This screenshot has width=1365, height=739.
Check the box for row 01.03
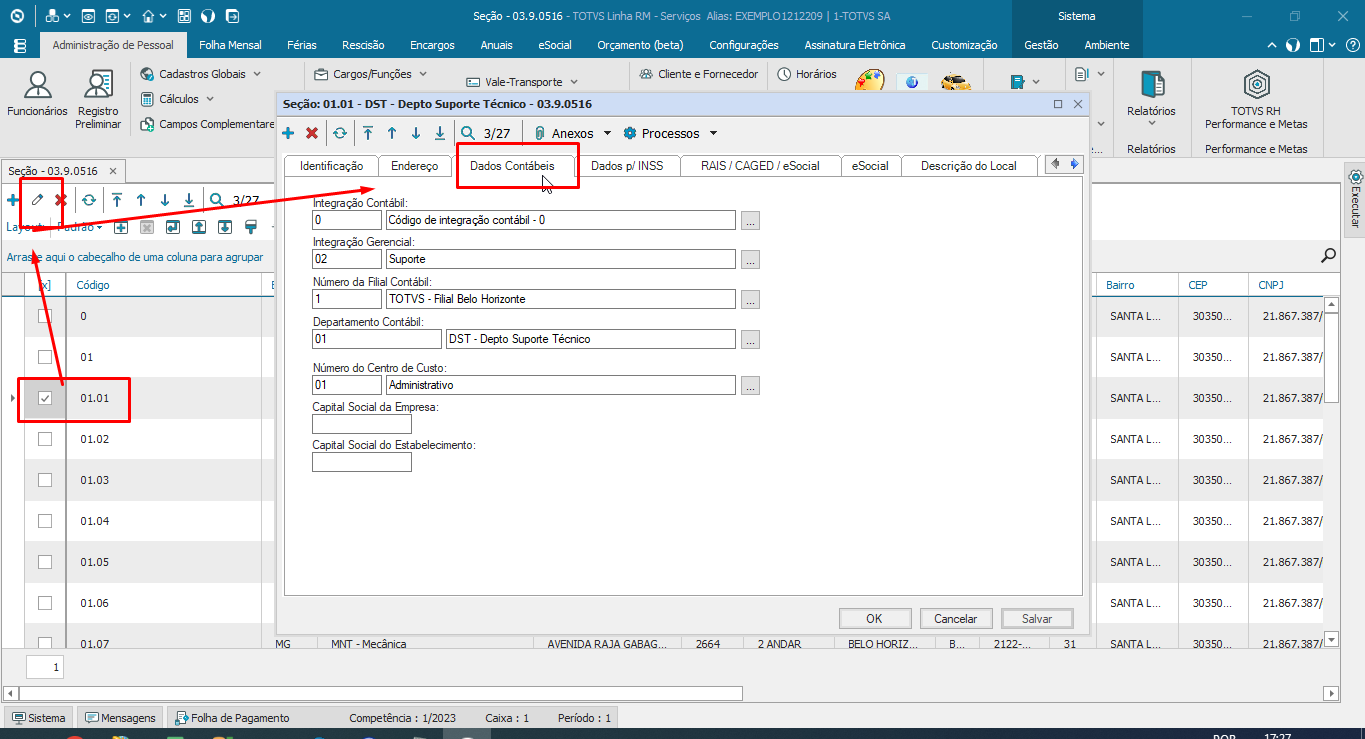pyautogui.click(x=44, y=480)
